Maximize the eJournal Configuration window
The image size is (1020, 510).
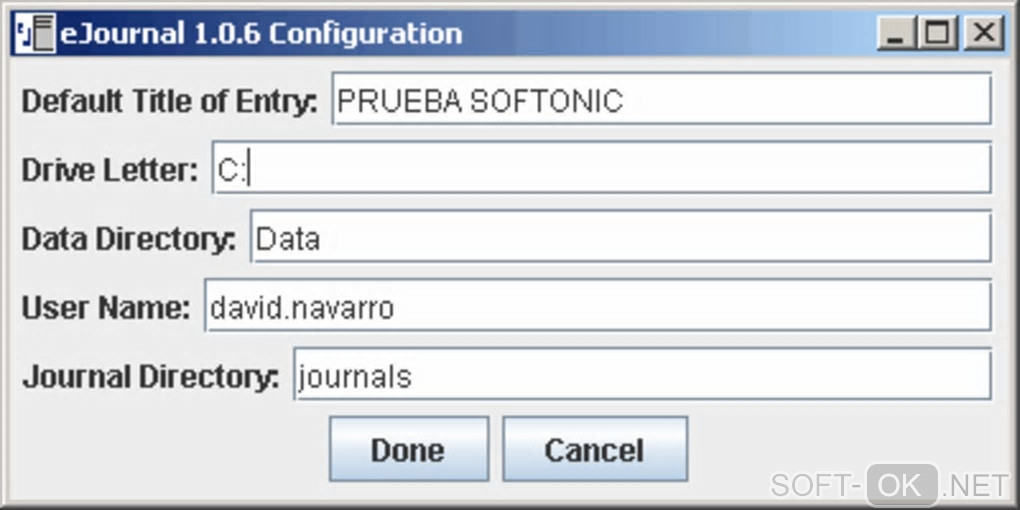[938, 35]
